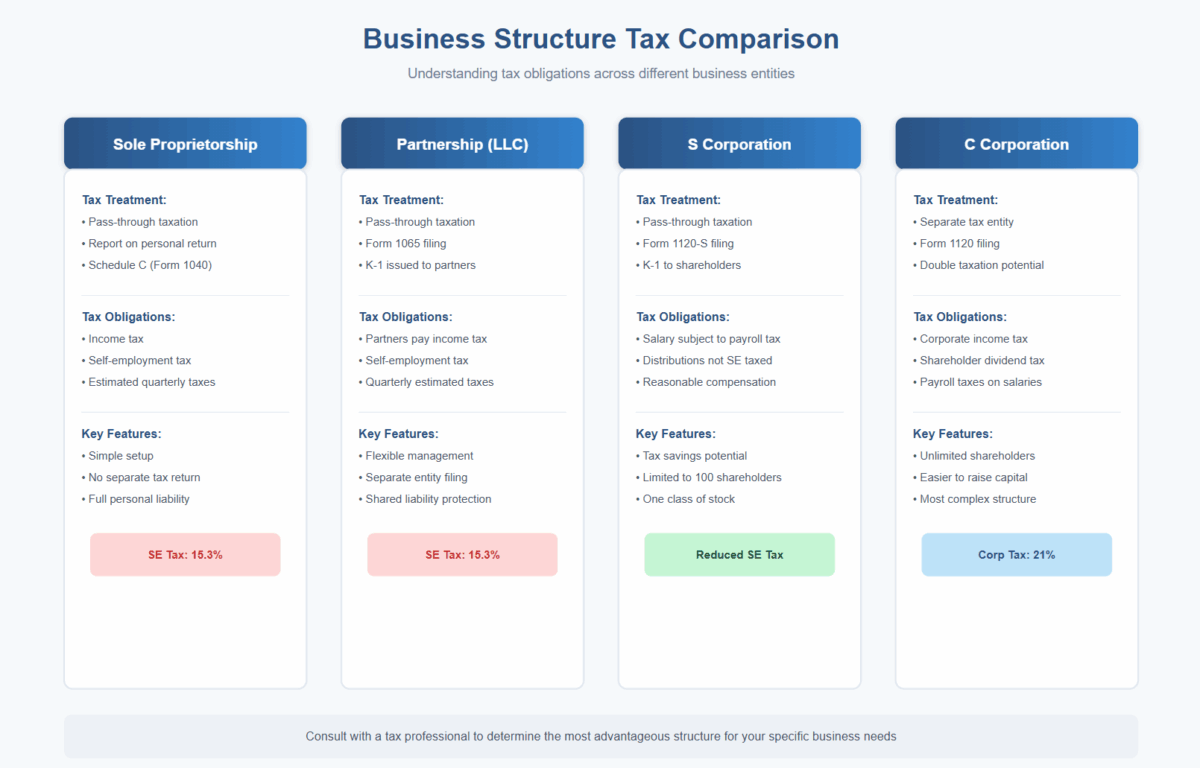This screenshot has width=1200, height=768.
Task: Open the S Corporation header
Action: (x=739, y=144)
